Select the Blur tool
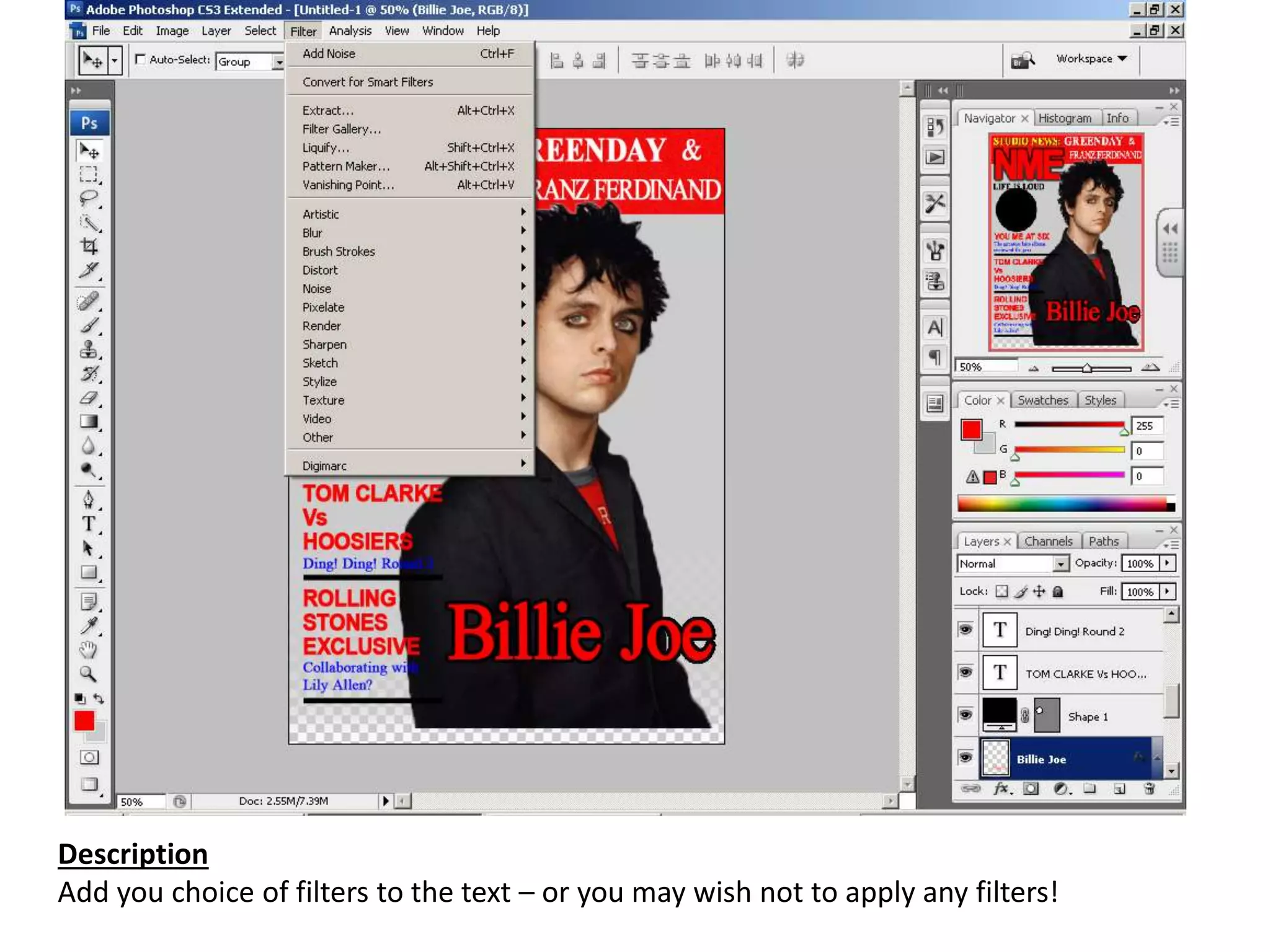The height and width of the screenshot is (952, 1270). pyautogui.click(x=89, y=446)
